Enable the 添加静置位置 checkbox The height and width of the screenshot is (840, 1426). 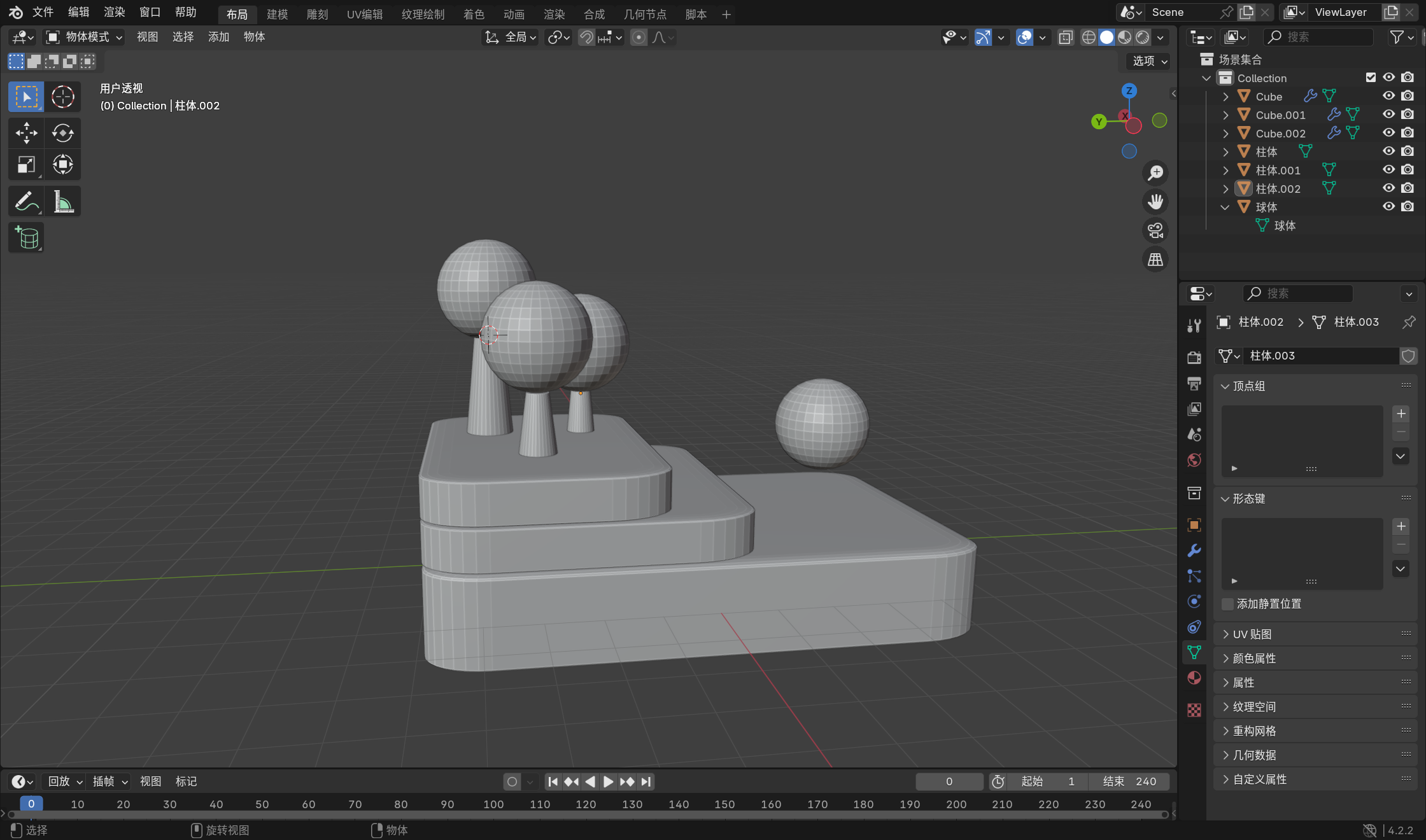click(x=1227, y=604)
